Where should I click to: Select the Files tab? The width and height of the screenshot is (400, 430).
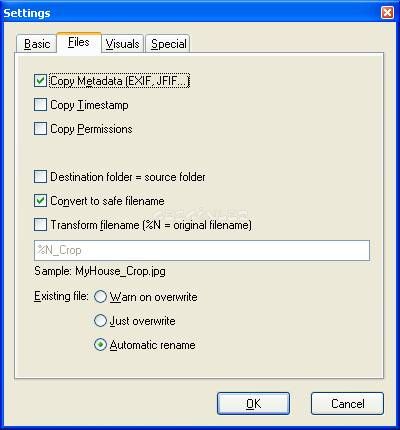tap(79, 42)
